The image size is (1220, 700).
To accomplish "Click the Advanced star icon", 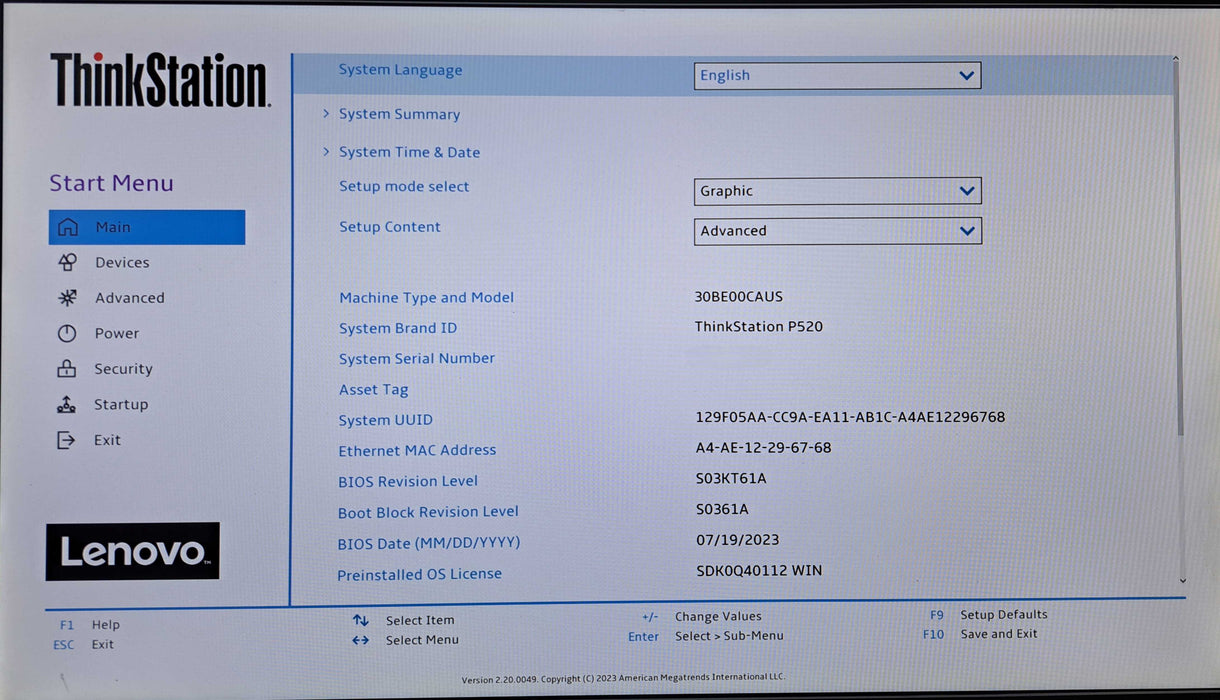I will click(67, 298).
